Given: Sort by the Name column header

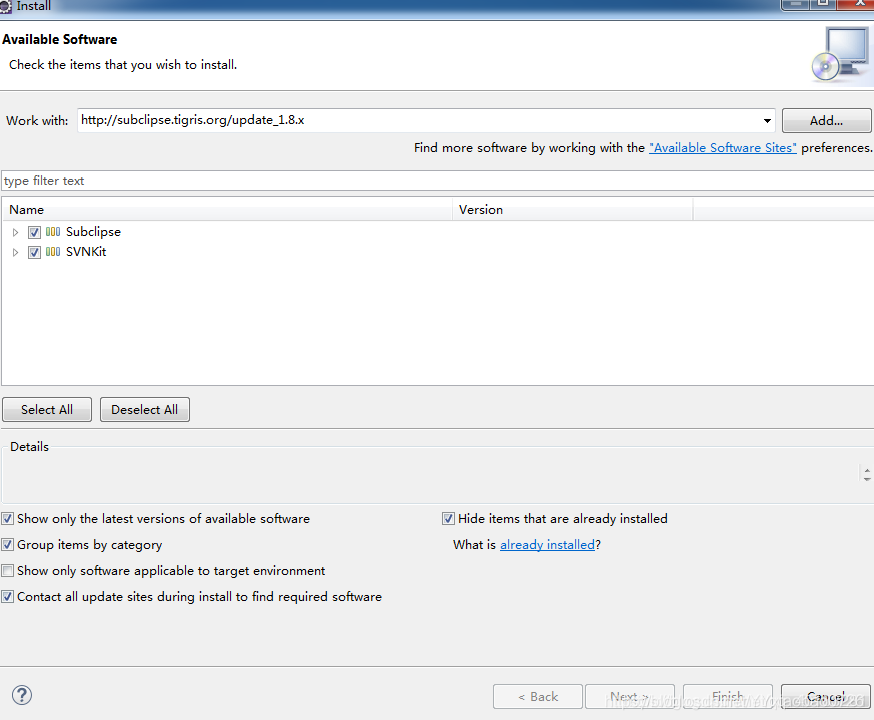Looking at the screenshot, I should [227, 210].
